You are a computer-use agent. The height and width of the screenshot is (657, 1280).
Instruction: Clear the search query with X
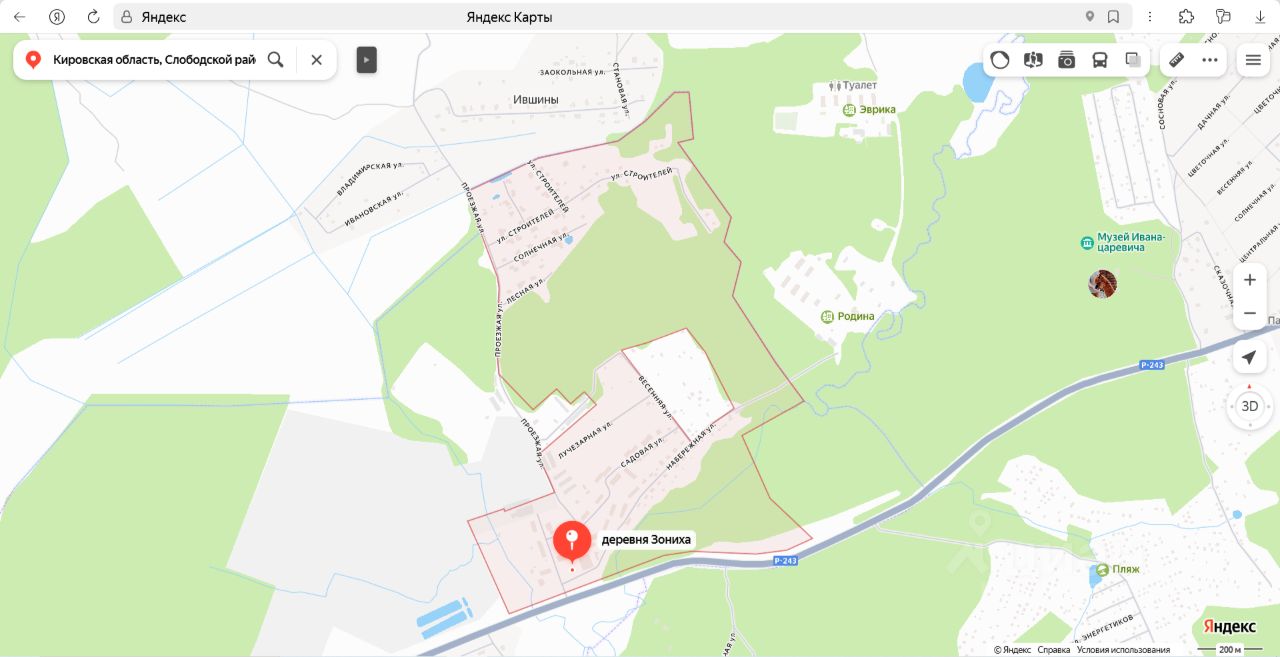pos(316,59)
